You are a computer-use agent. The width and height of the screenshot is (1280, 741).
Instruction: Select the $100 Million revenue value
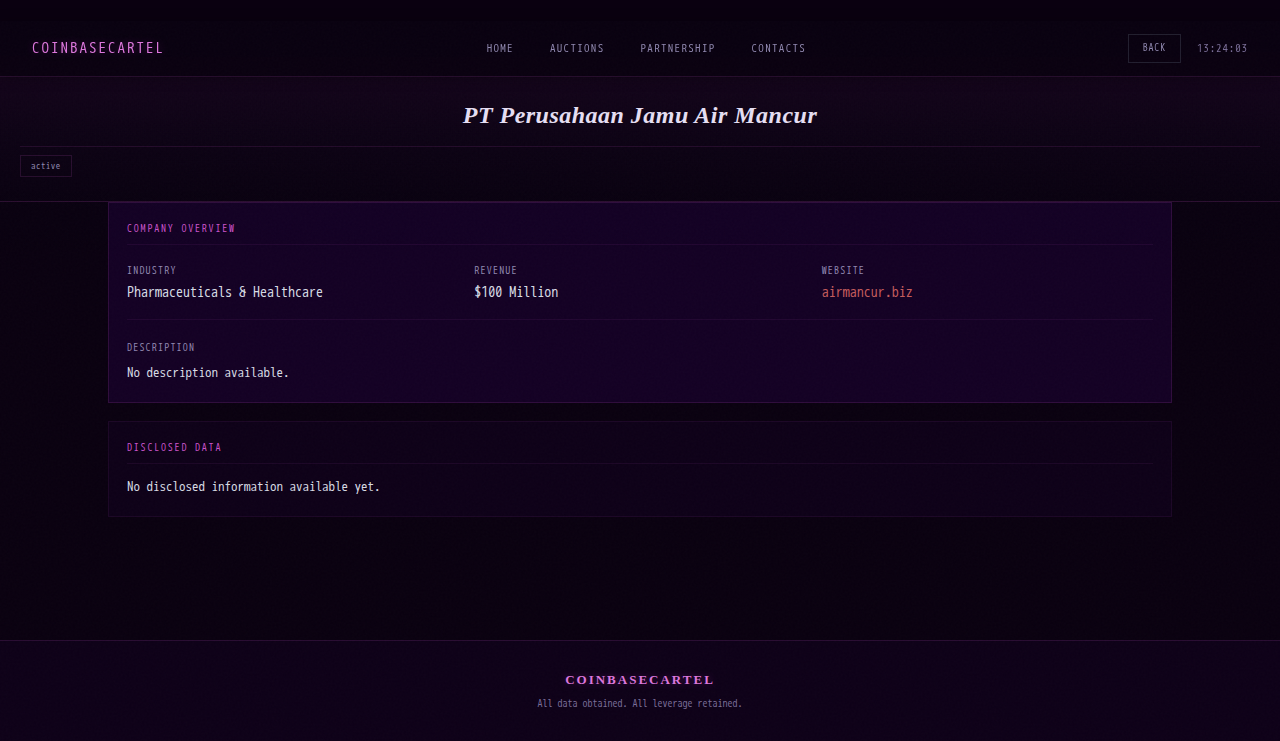[516, 292]
